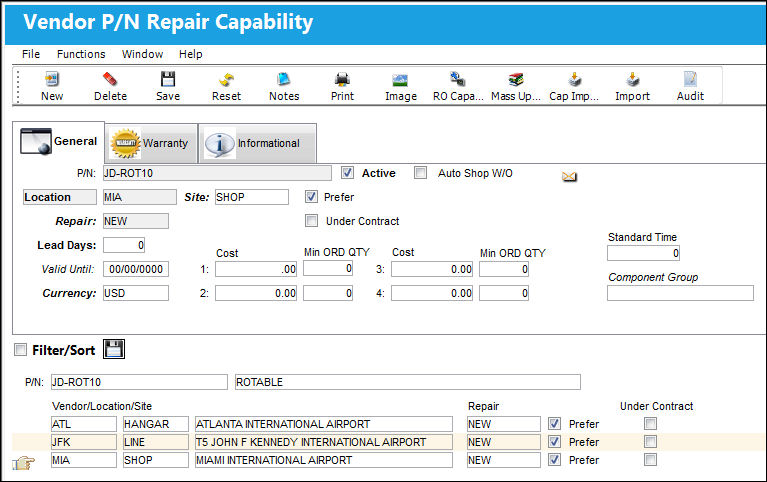Screen dimensions: 767x482
Task: Click the Repair field NEW
Action: point(136,221)
